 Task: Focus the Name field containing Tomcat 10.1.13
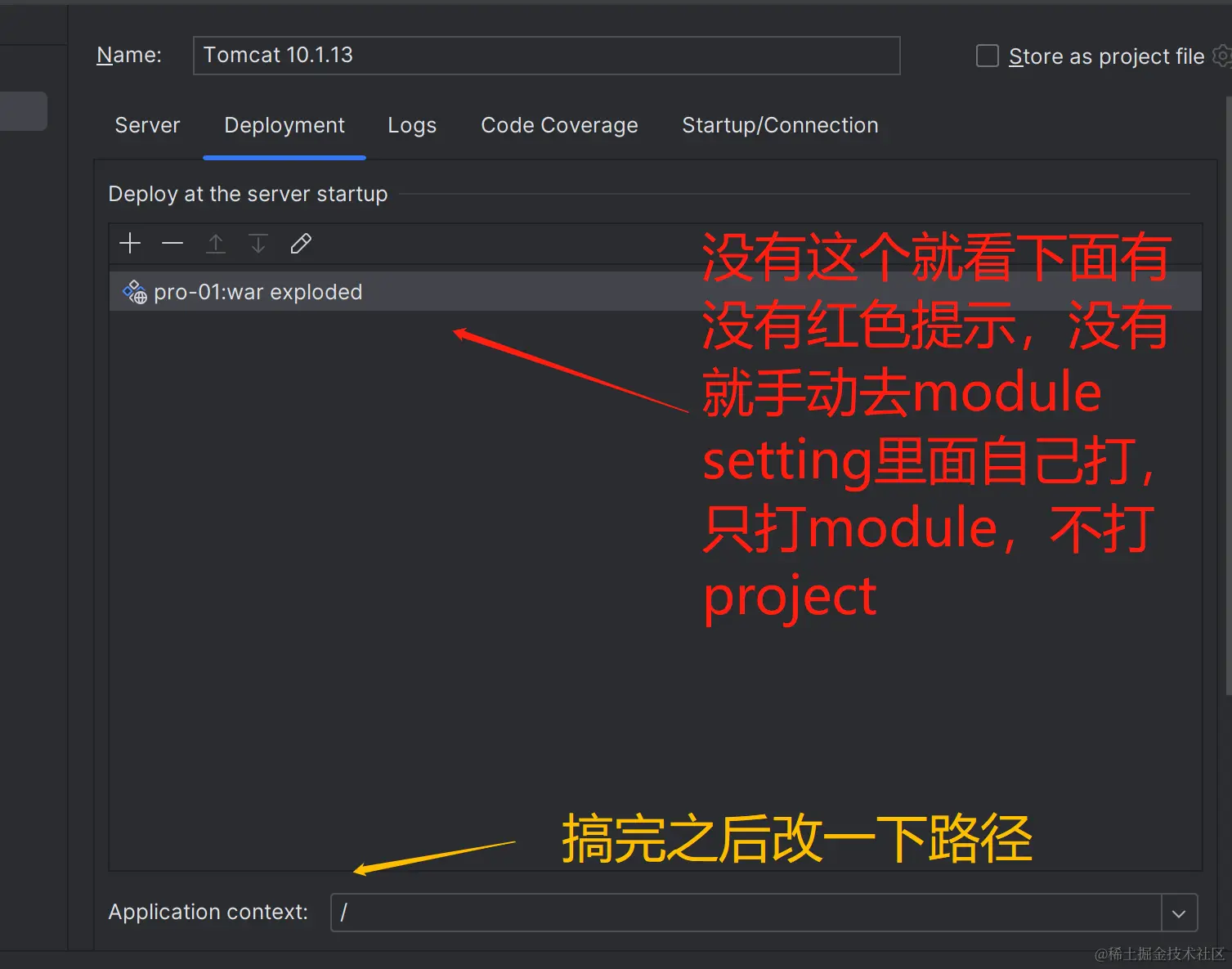pyautogui.click(x=546, y=56)
